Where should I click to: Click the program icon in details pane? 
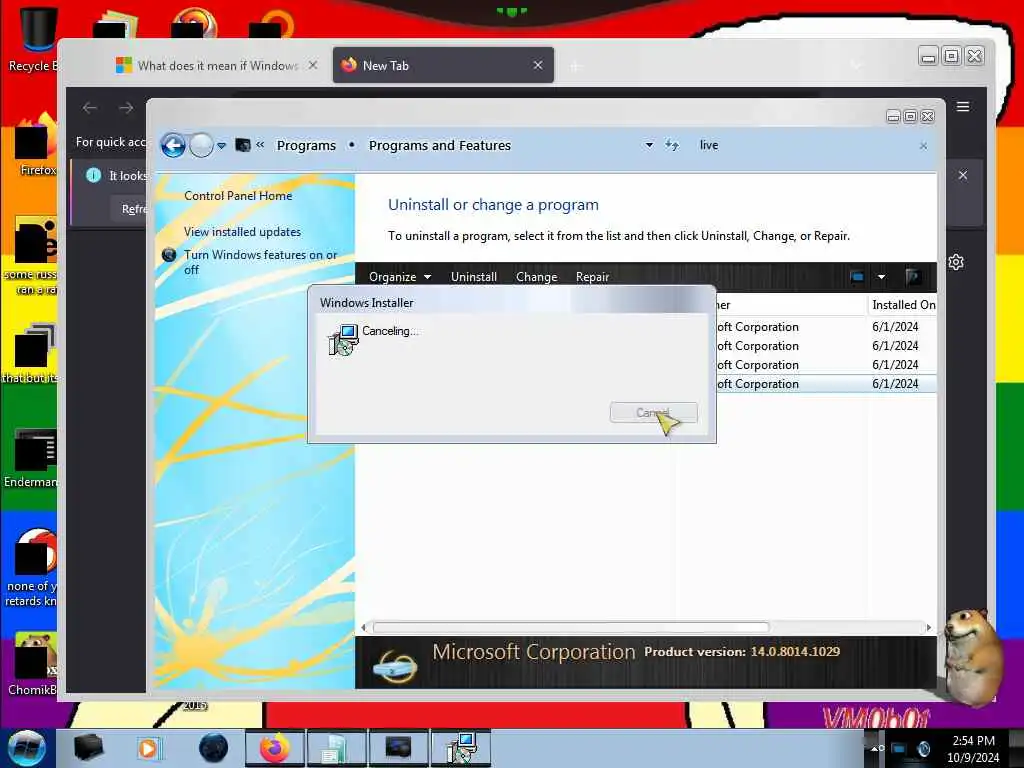395,665
